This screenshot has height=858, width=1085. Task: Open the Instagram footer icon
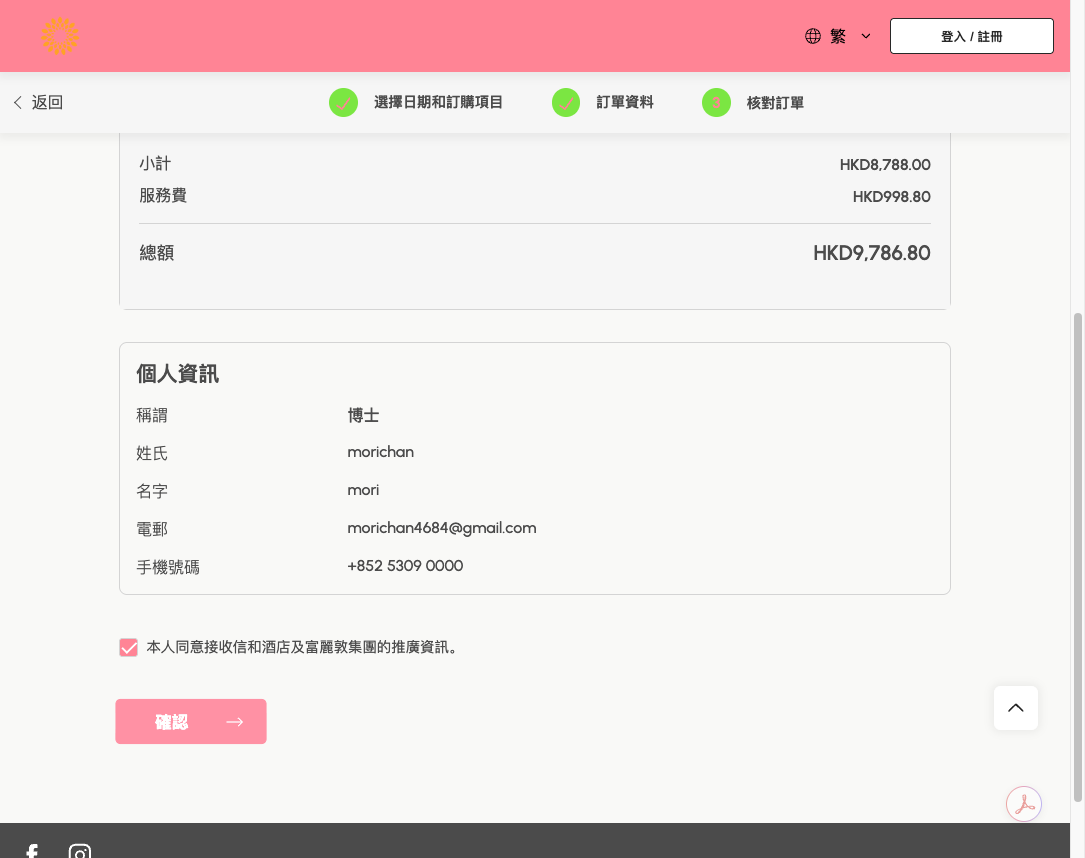(80, 852)
